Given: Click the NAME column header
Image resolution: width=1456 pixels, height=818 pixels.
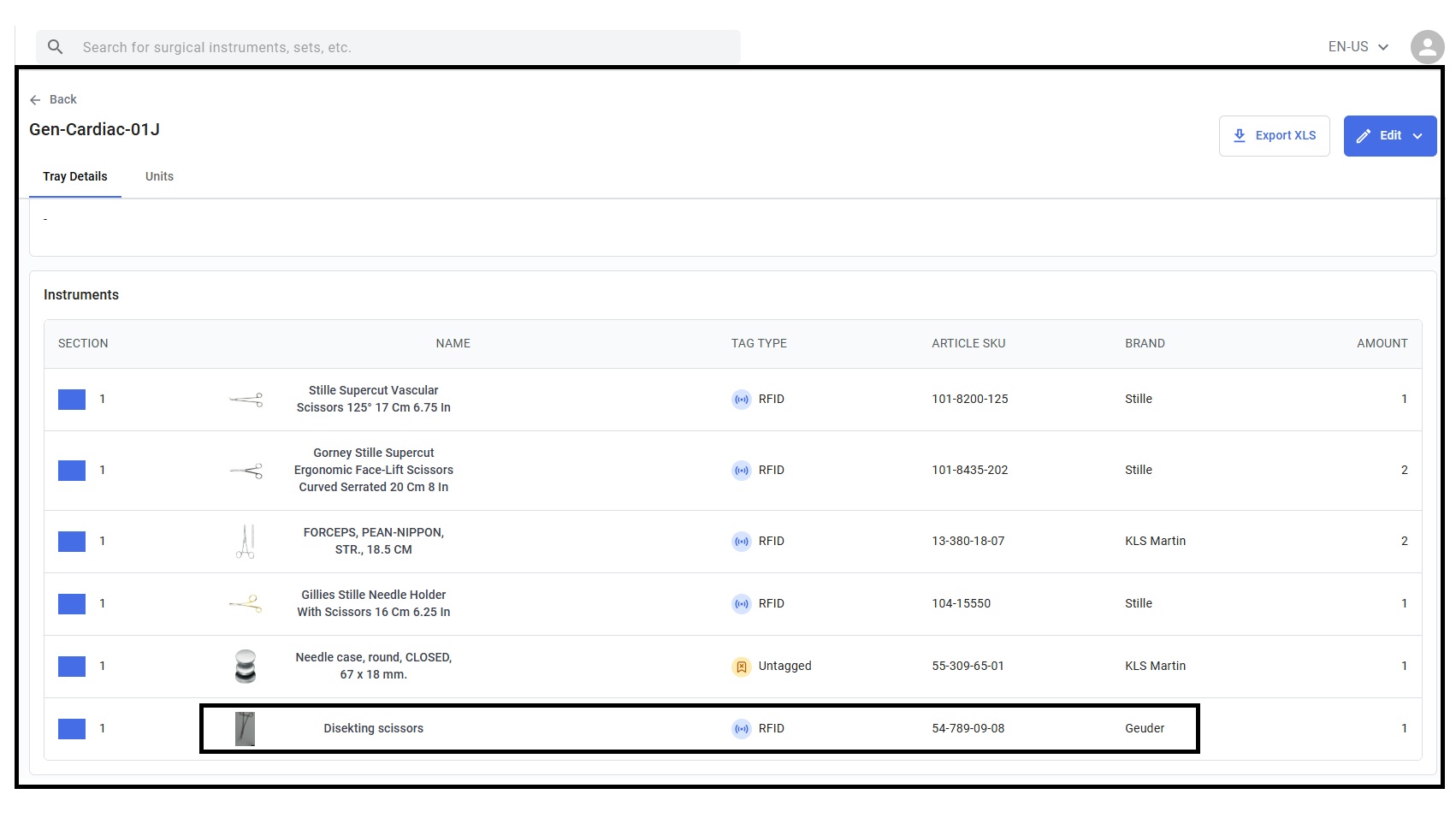Looking at the screenshot, I should pyautogui.click(x=453, y=343).
